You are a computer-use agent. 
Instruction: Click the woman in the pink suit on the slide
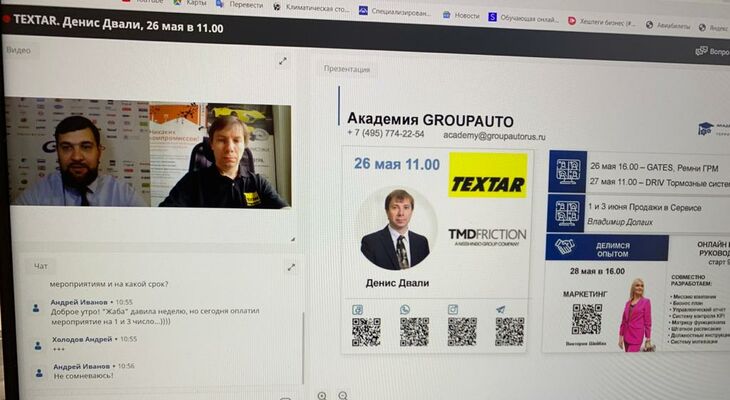(635, 315)
